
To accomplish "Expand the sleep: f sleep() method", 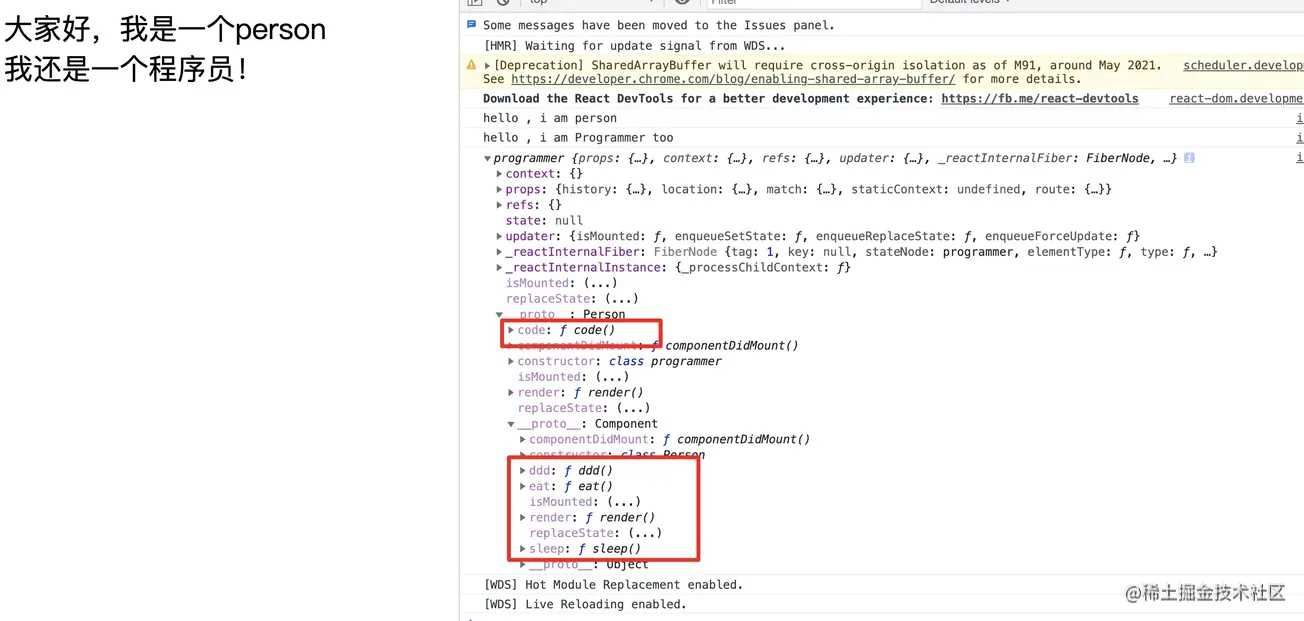I will (522, 549).
